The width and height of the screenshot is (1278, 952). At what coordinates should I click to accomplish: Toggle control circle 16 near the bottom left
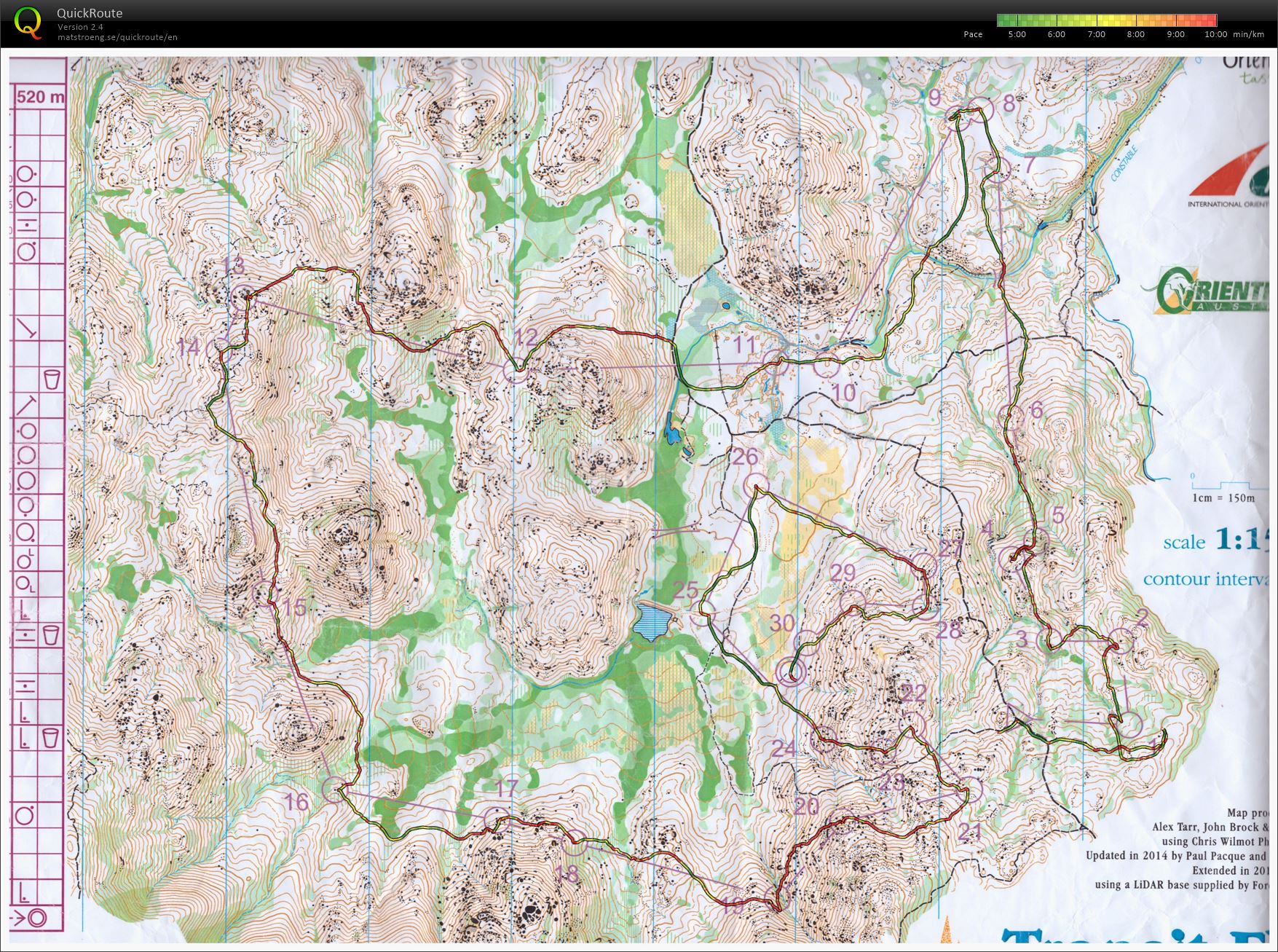click(334, 788)
